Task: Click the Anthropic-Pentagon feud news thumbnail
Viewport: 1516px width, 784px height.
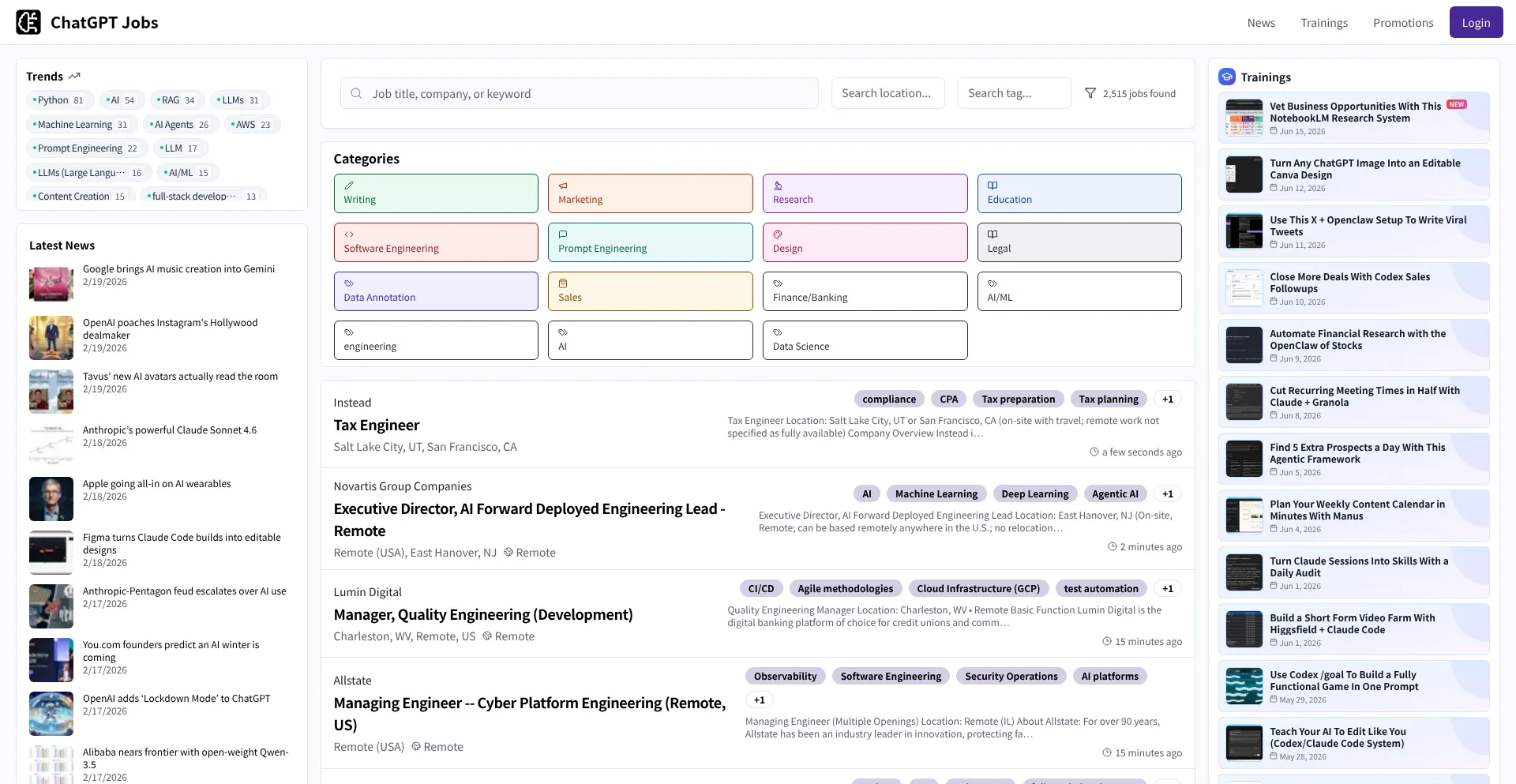Action: coord(51,606)
